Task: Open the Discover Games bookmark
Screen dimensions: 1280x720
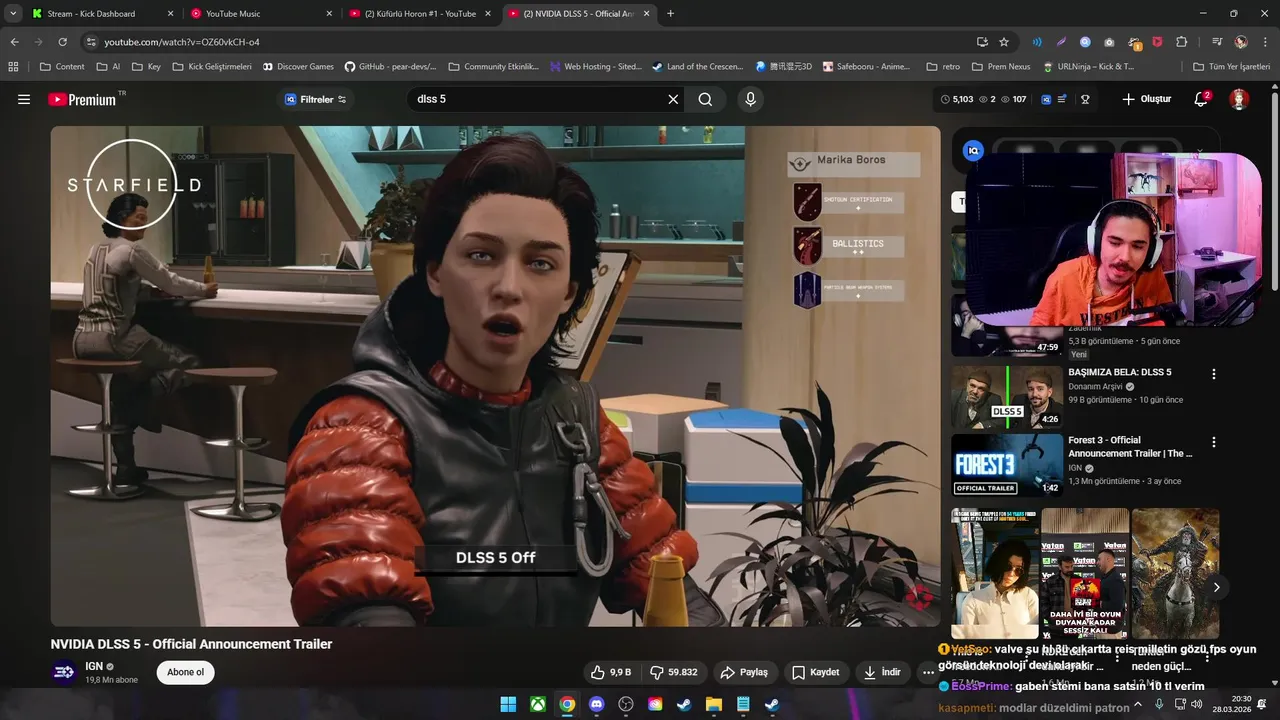Action: pyautogui.click(x=298, y=67)
